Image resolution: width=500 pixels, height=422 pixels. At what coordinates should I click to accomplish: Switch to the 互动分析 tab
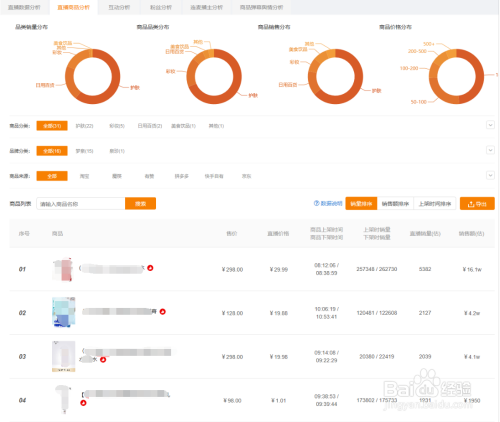(x=119, y=7)
